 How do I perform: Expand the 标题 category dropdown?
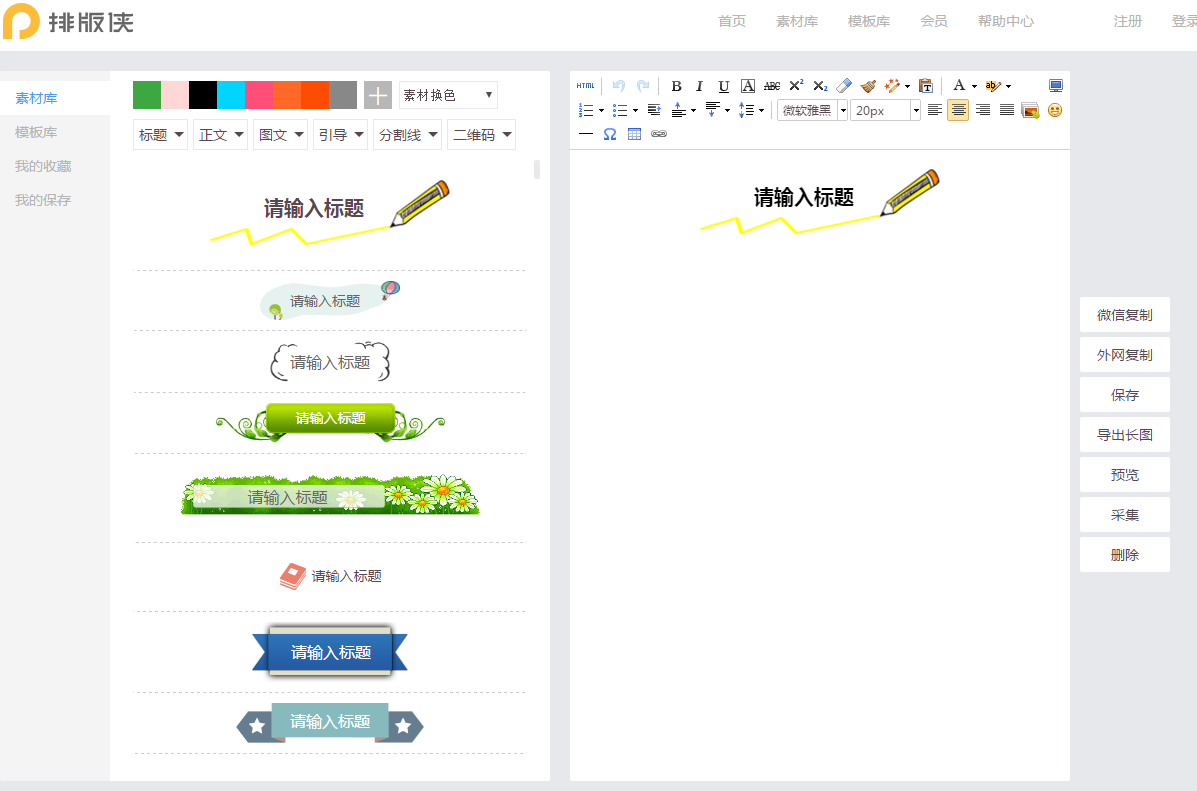[161, 135]
